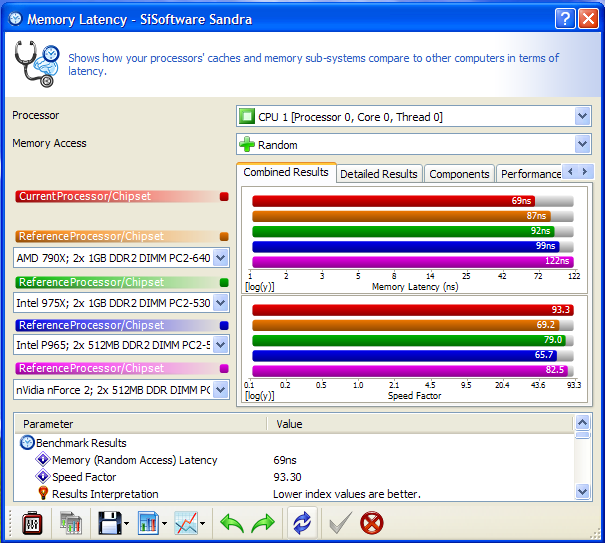
Task: Toggle the magenta Reference Processor square
Action: coord(224,368)
